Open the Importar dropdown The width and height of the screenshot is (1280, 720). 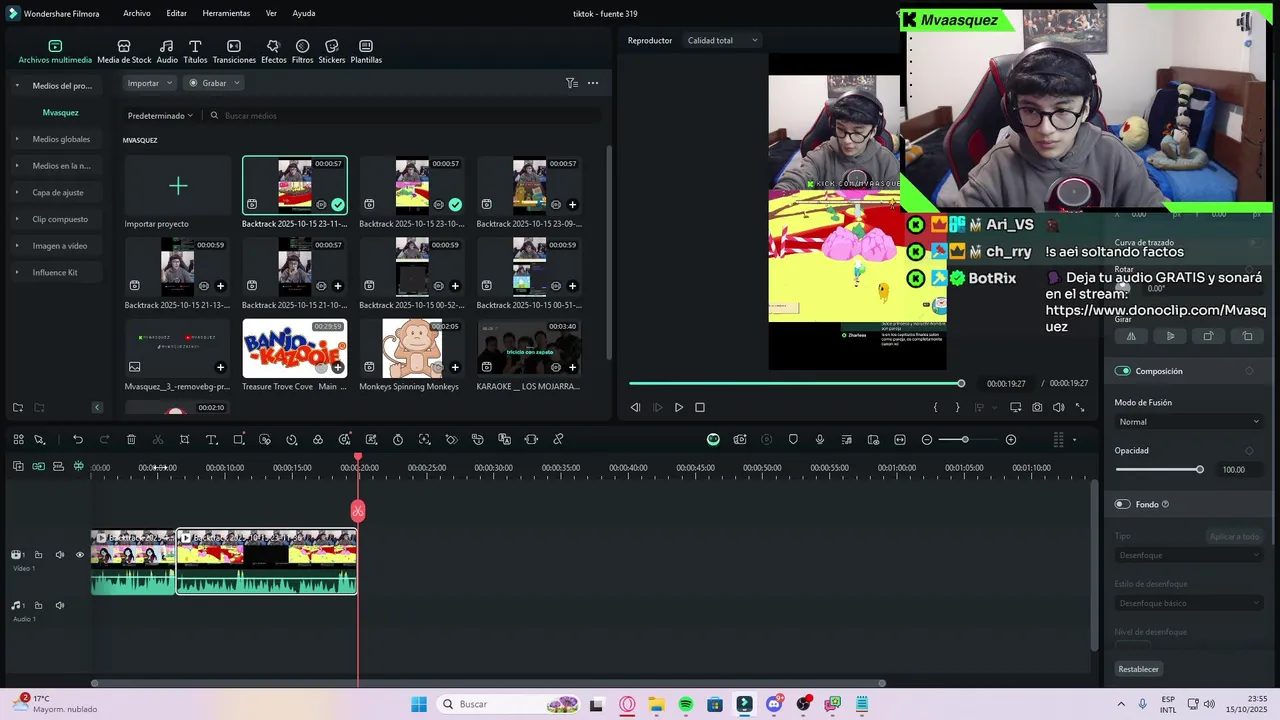[x=150, y=83]
